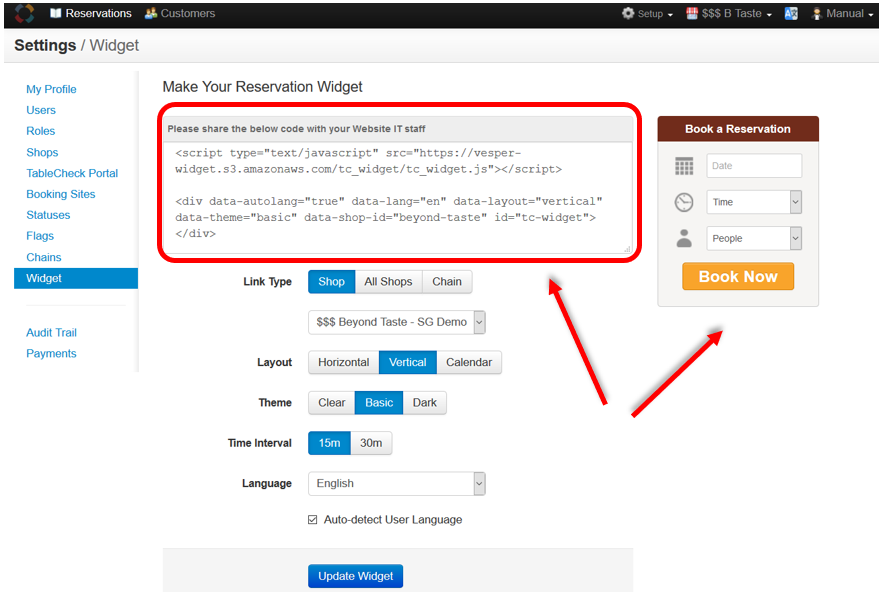This screenshot has width=884, height=592.
Task: Click the calendar icon beside Date
Action: click(684, 166)
